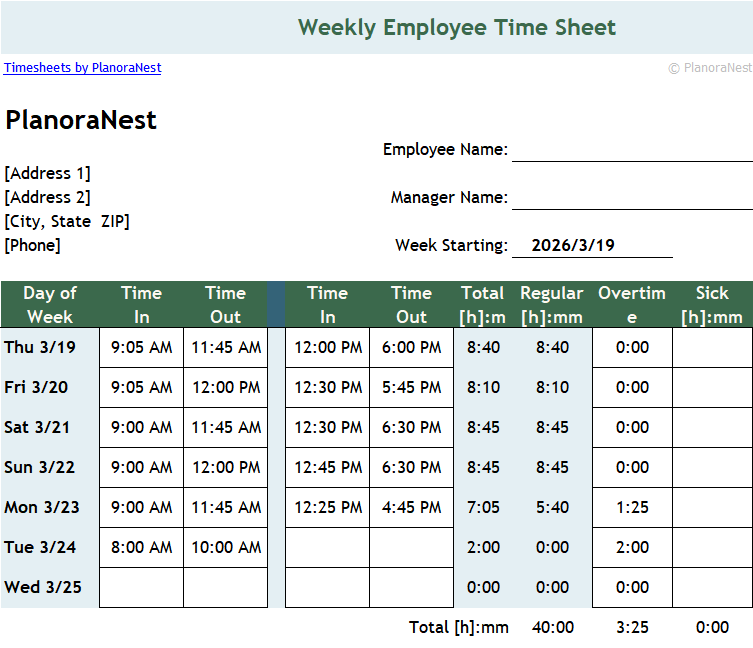
Task: Click the Weekly Employee Time Sheet title
Action: 457,27
